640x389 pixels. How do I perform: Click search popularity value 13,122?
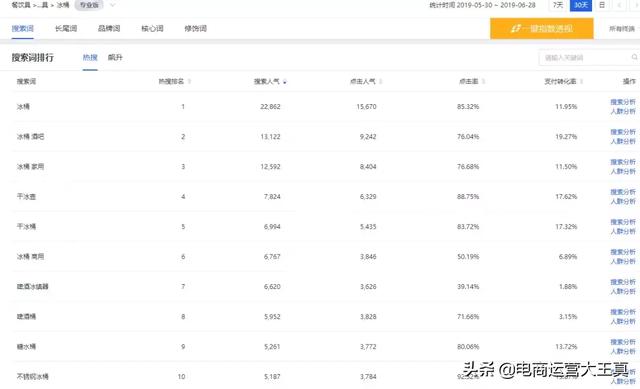click(270, 137)
